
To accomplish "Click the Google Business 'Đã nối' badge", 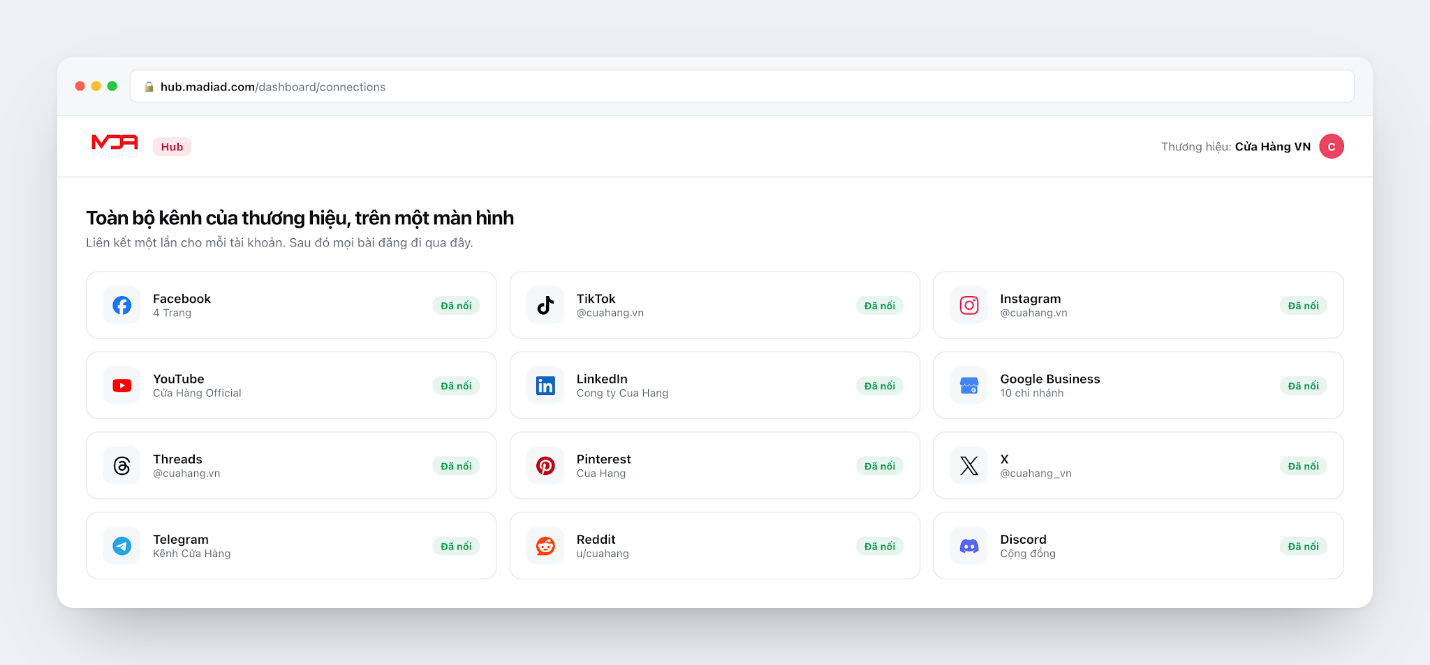I will pyautogui.click(x=1303, y=386).
